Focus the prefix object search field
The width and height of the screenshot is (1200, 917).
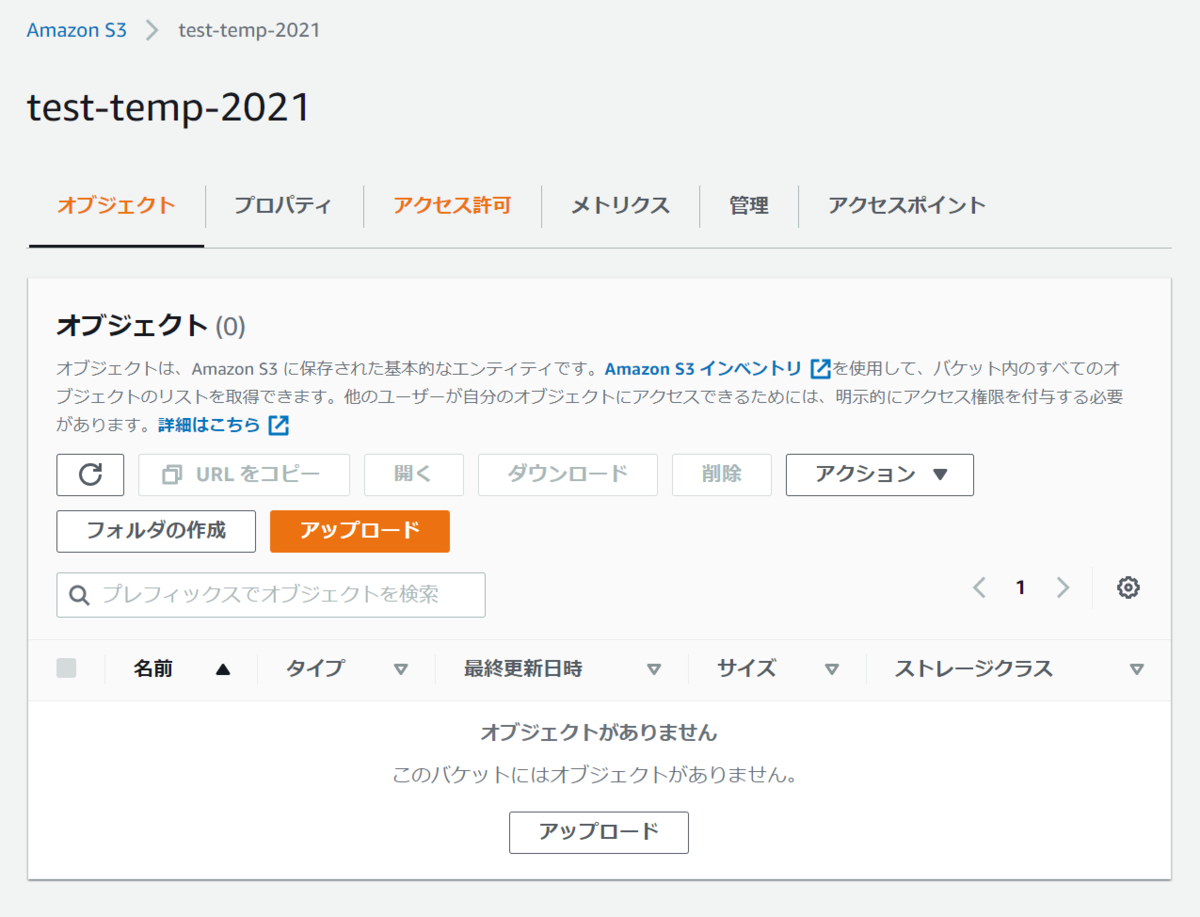(x=271, y=595)
